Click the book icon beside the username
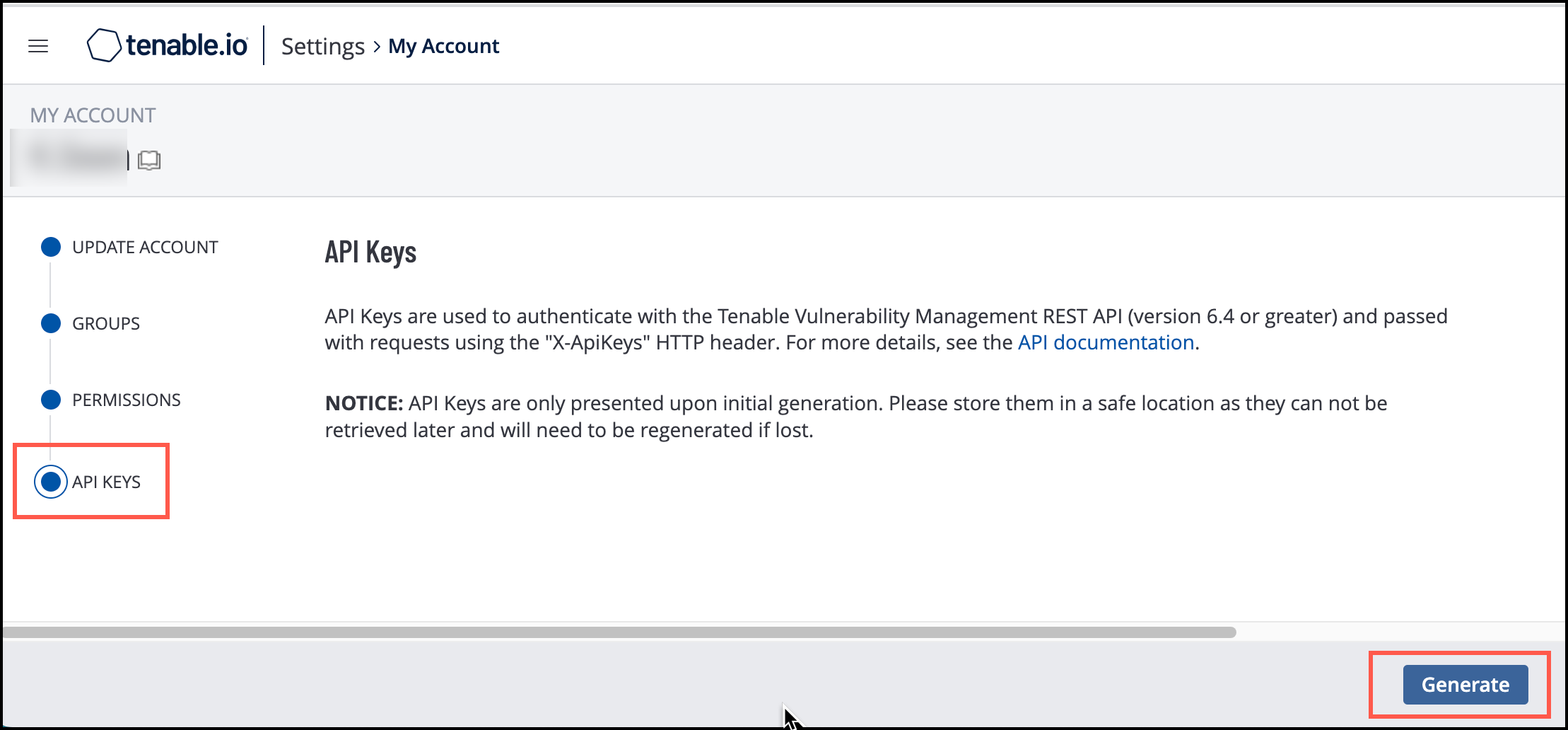The height and width of the screenshot is (730, 1568). [149, 161]
